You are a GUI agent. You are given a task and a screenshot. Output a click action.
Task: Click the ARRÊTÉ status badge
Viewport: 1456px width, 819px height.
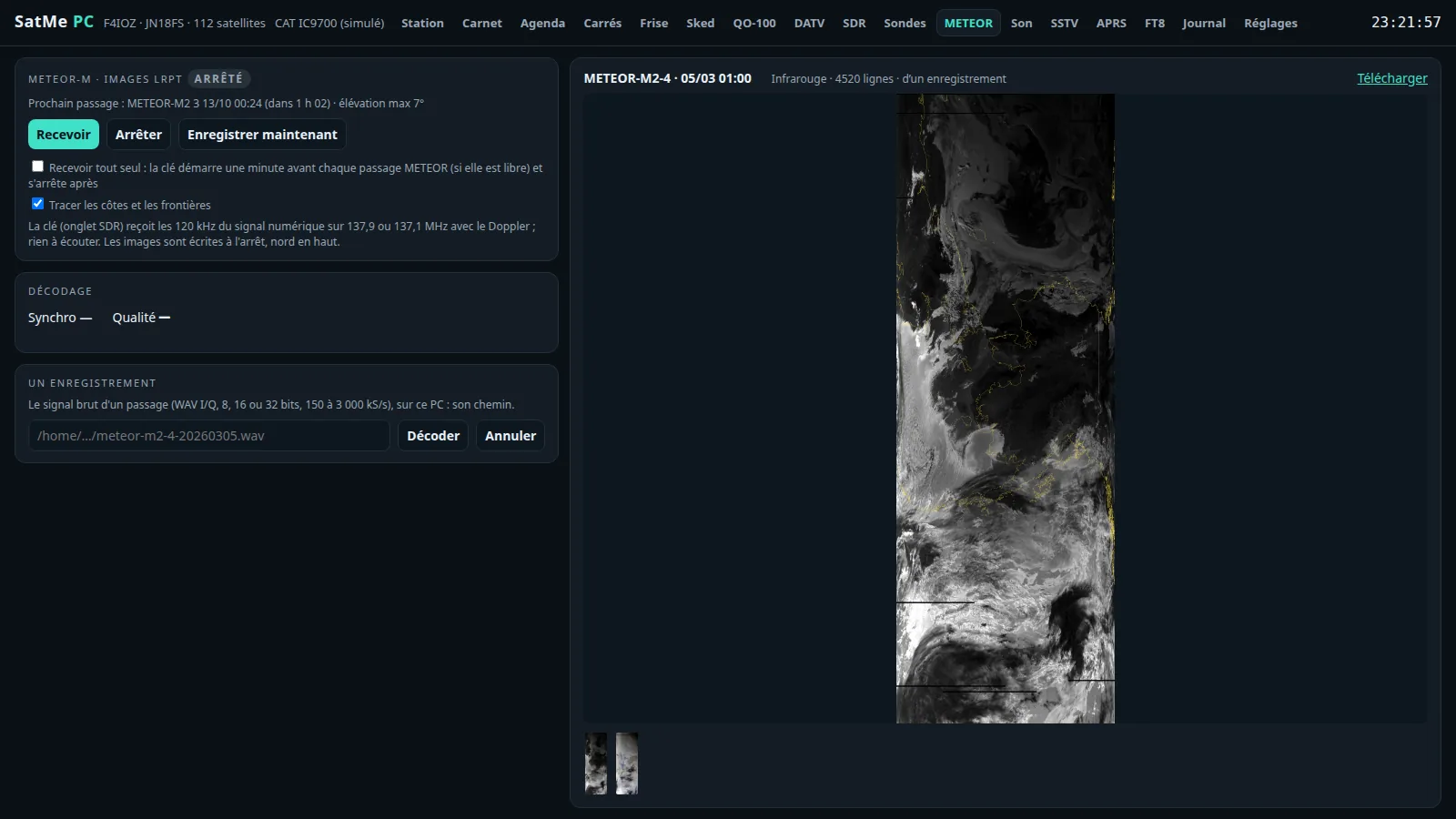coord(218,79)
